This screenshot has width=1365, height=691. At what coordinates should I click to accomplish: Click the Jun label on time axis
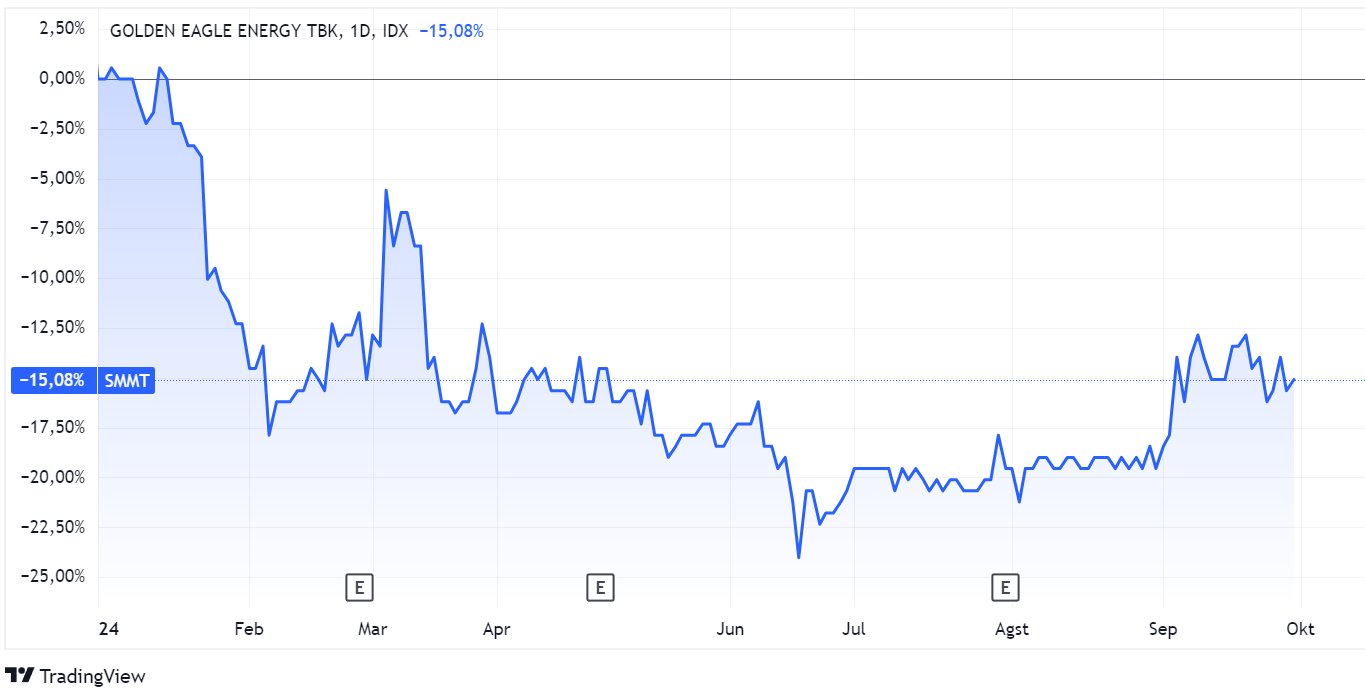tap(731, 629)
